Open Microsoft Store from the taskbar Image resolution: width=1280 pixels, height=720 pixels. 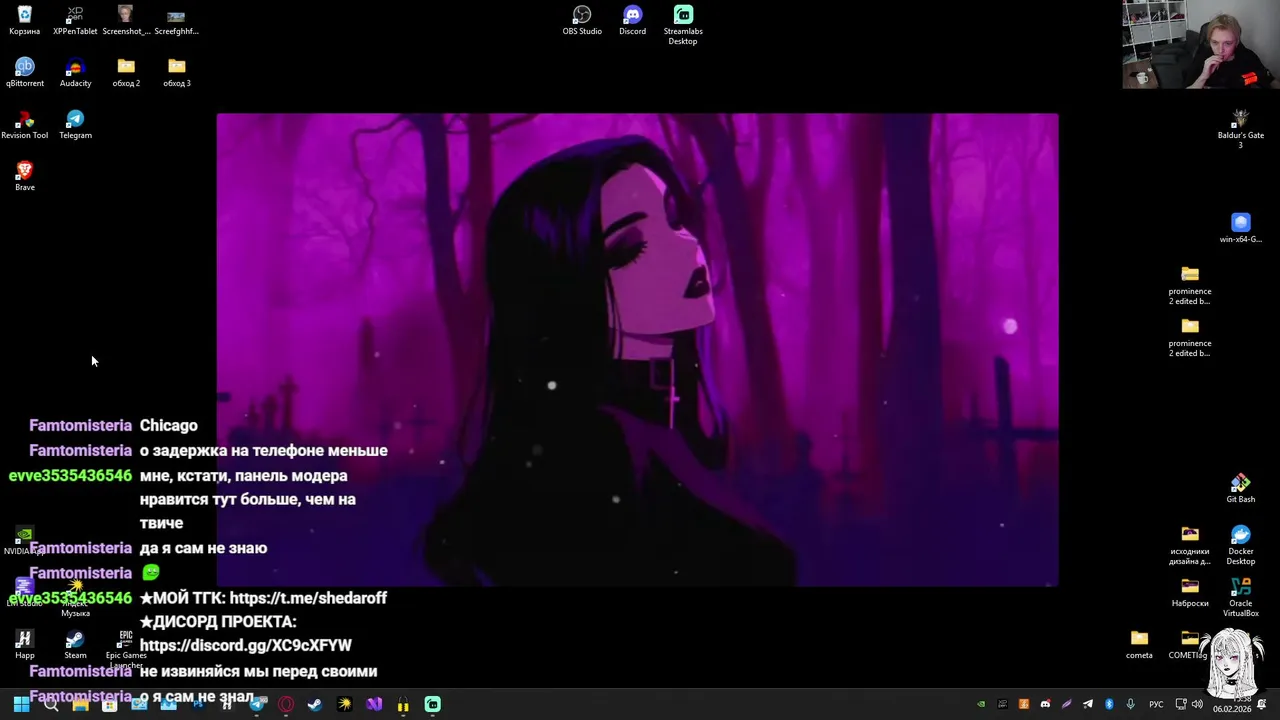[x=109, y=704]
